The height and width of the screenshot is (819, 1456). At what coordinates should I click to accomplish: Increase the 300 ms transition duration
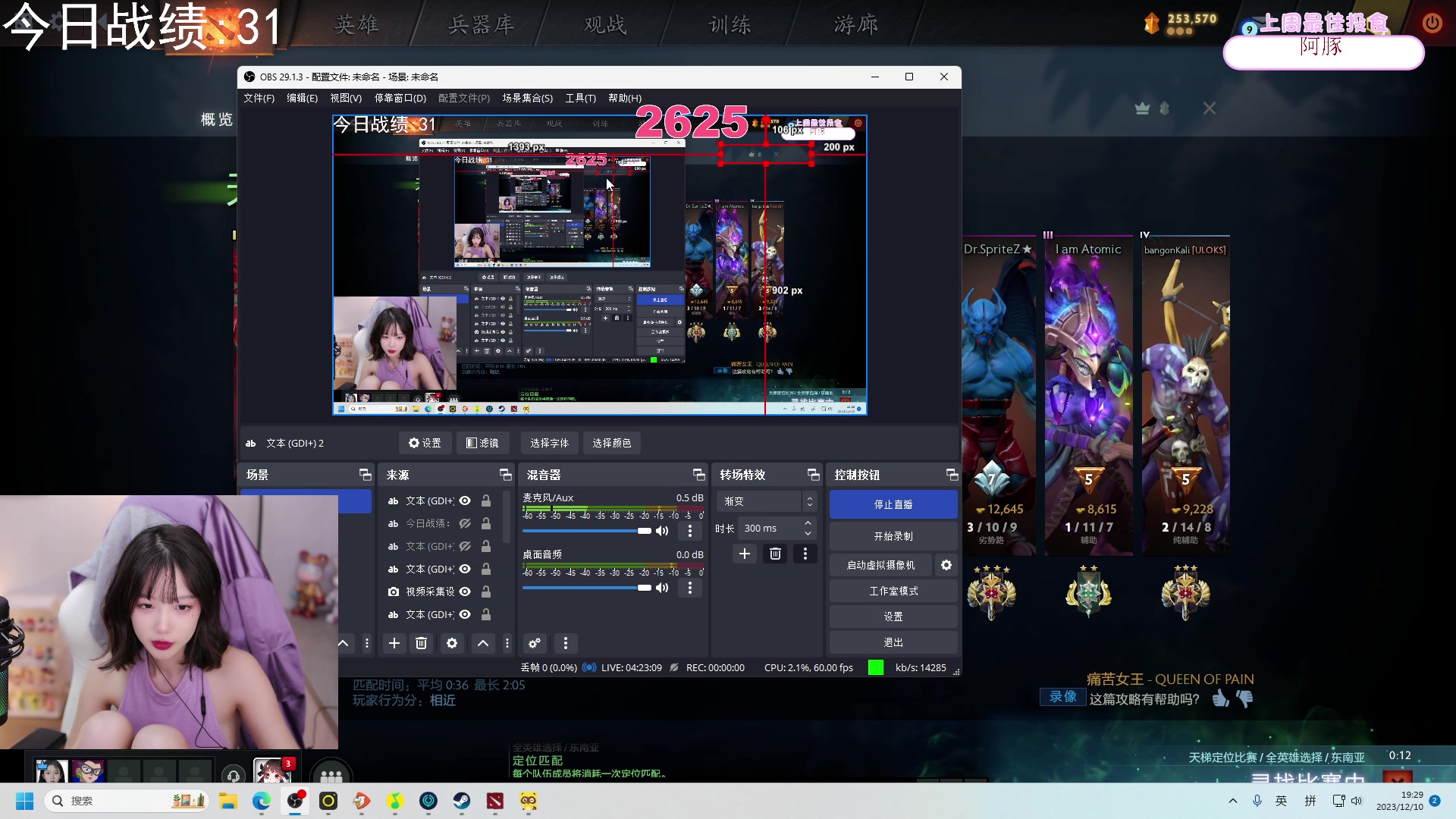(x=808, y=523)
